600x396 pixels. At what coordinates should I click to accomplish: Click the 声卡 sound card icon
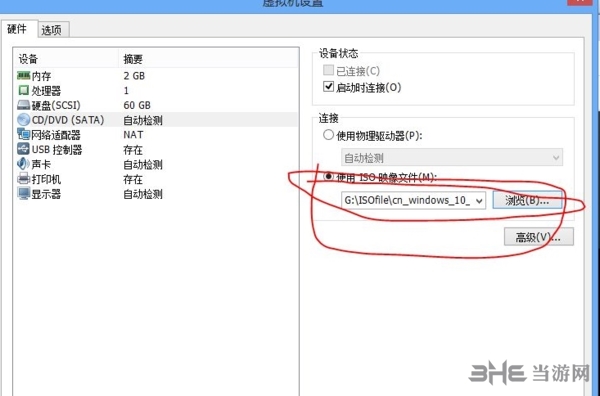click(23, 164)
